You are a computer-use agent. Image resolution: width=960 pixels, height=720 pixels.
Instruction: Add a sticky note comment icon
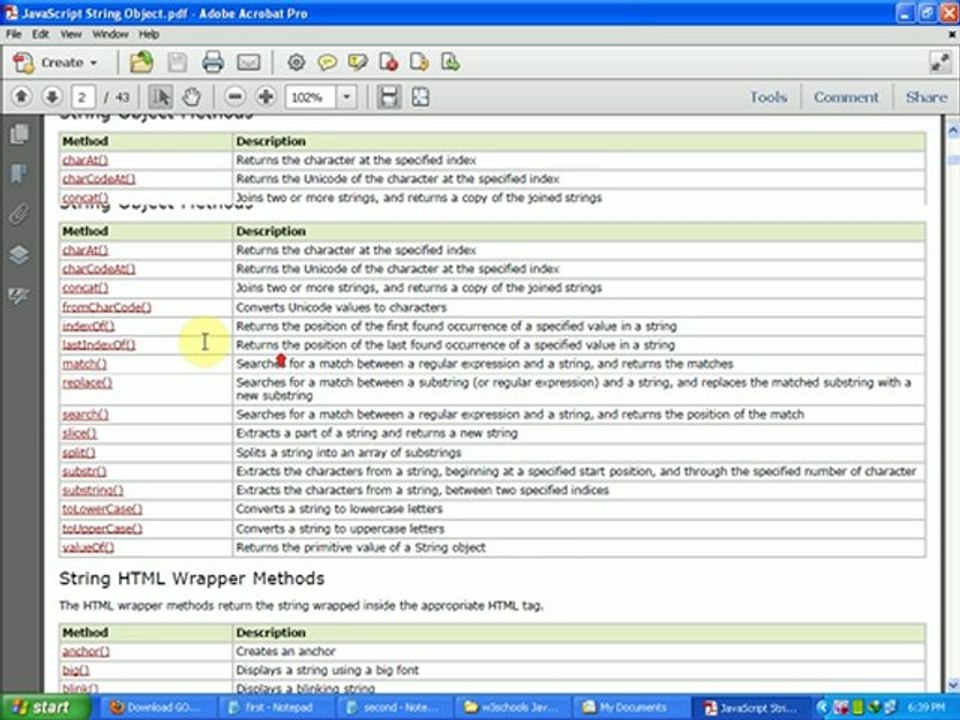tap(327, 62)
